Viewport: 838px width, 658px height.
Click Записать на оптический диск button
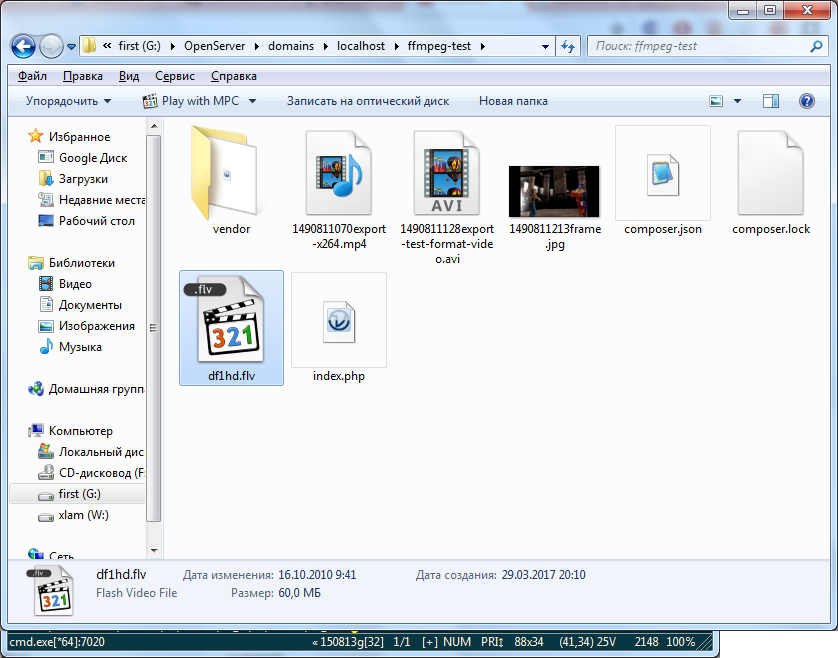click(367, 101)
